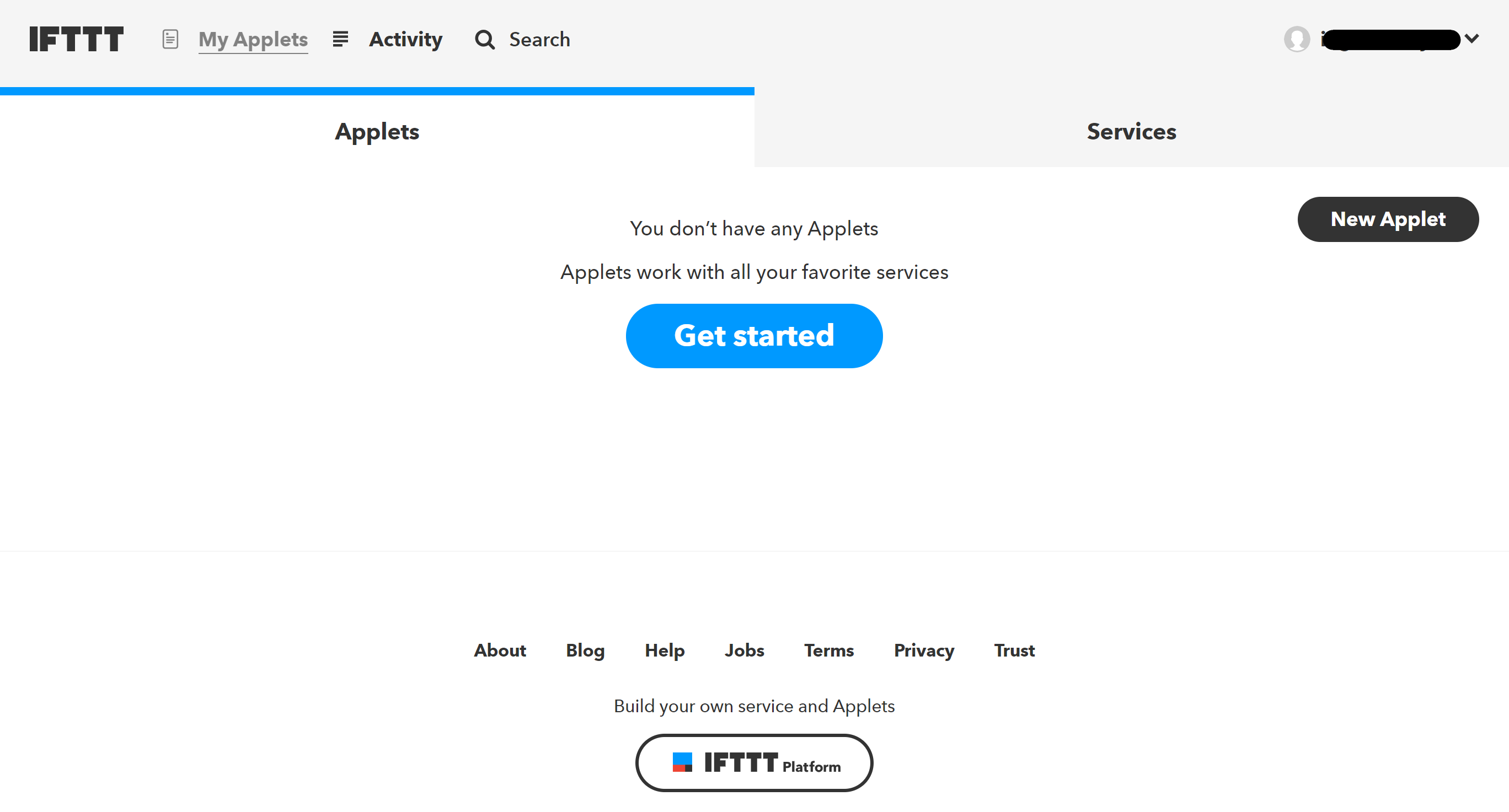Click the Search input field
Viewport: 1509px width, 812px height.
[540, 40]
